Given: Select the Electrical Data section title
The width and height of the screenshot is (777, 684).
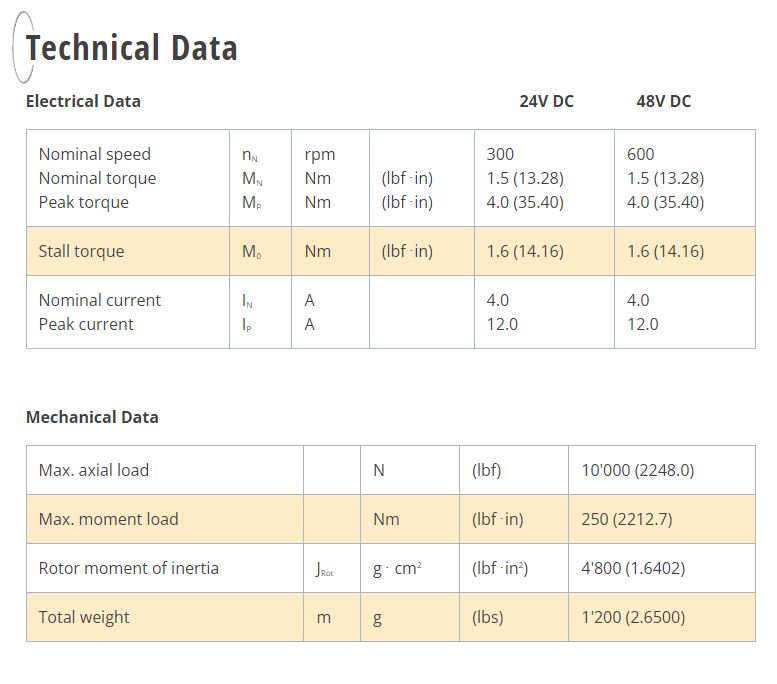Looking at the screenshot, I should point(83,101).
